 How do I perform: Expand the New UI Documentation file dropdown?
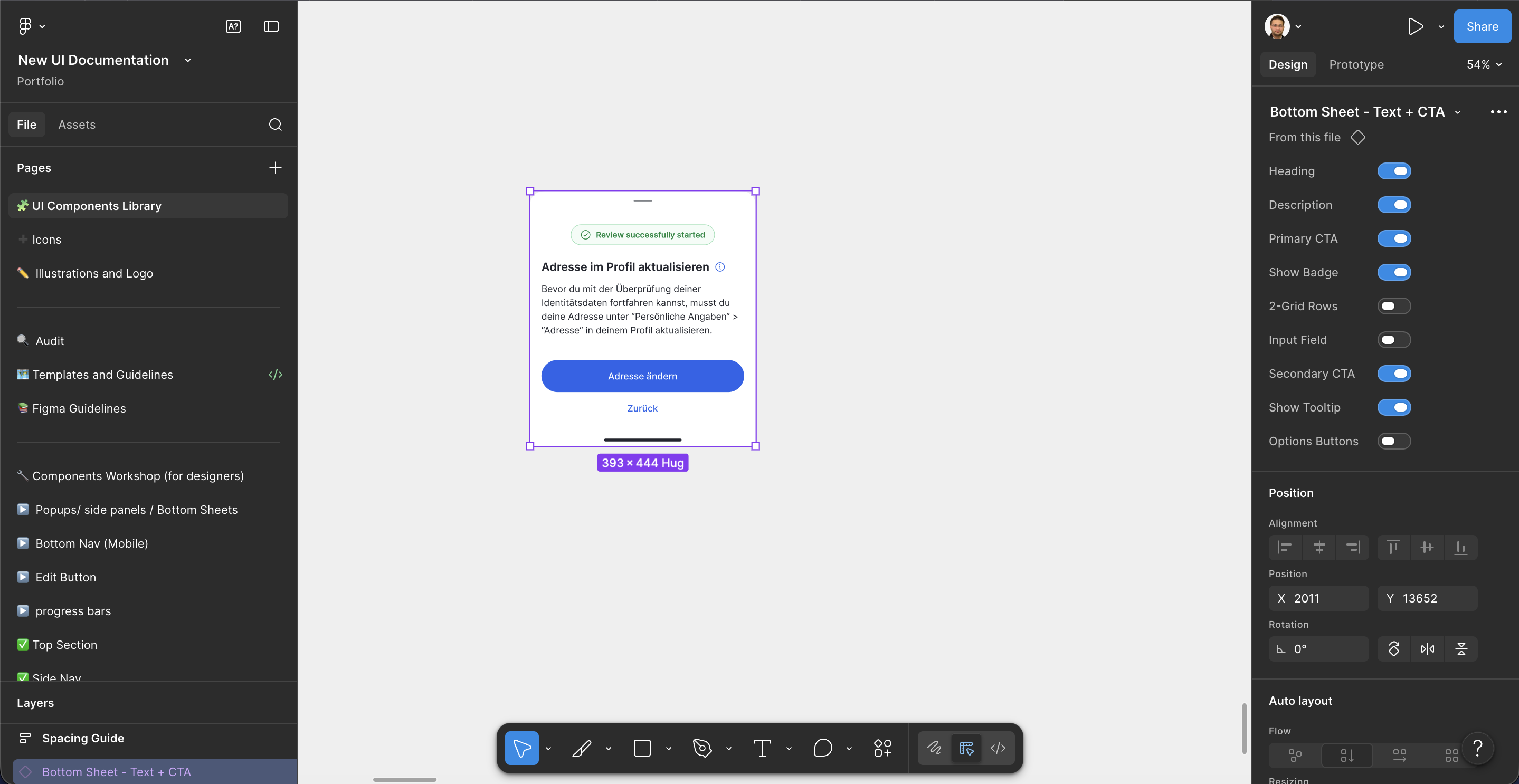[187, 60]
